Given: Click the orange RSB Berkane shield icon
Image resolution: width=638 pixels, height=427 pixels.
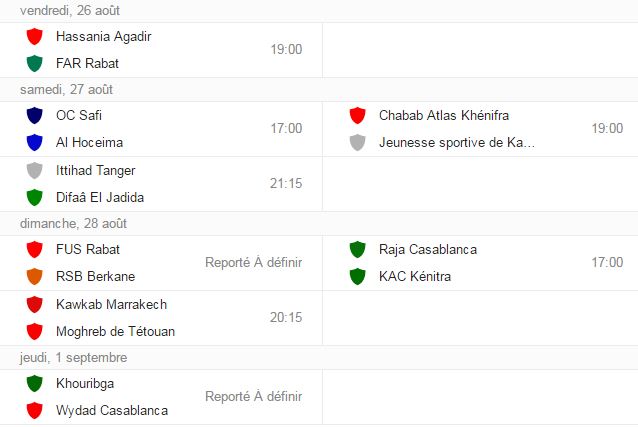Looking at the screenshot, I should point(35,276).
